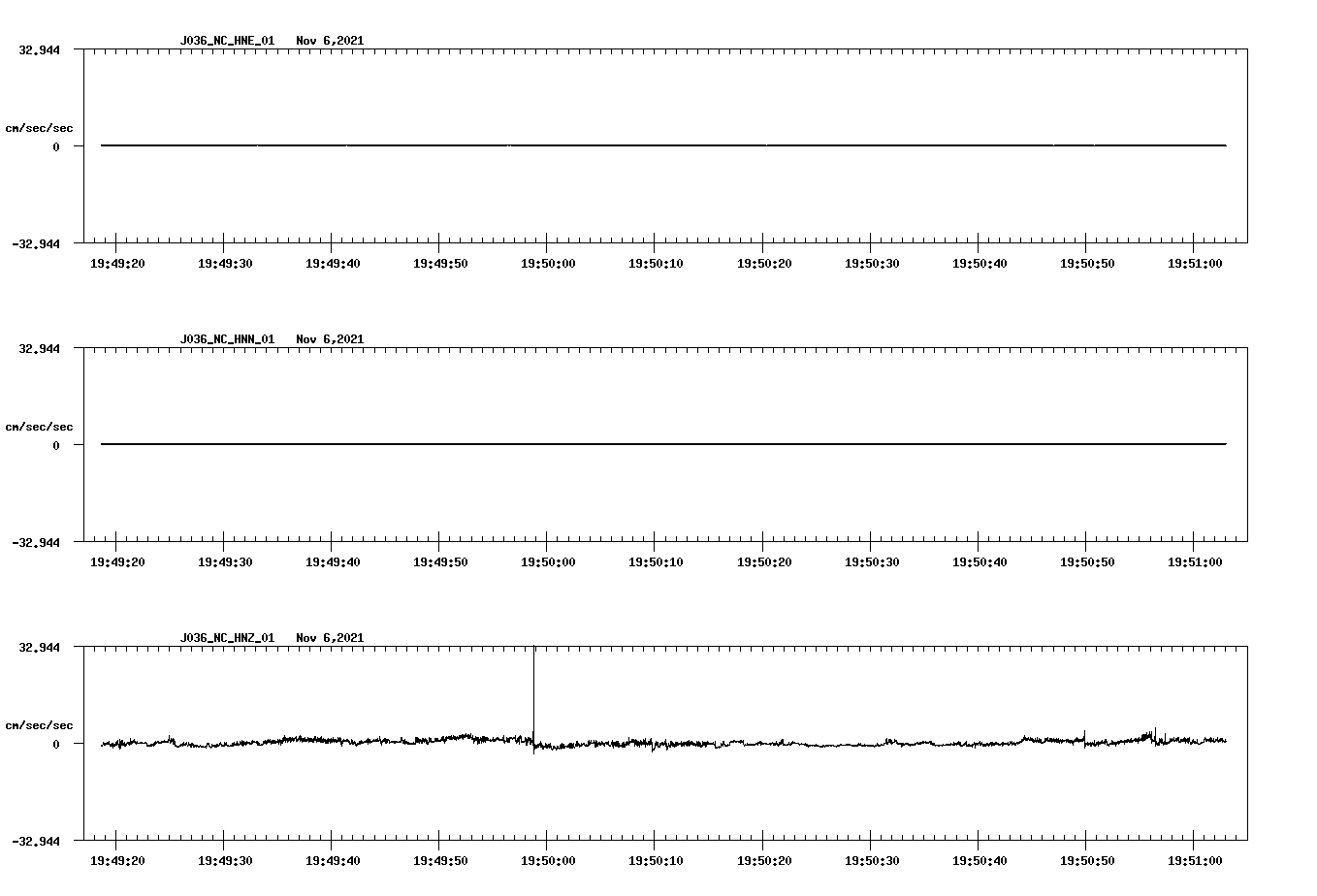Click the 19:50:30 time label under HNN plot
Image resolution: width=1317 pixels, height=896 pixels.
[x=872, y=561]
